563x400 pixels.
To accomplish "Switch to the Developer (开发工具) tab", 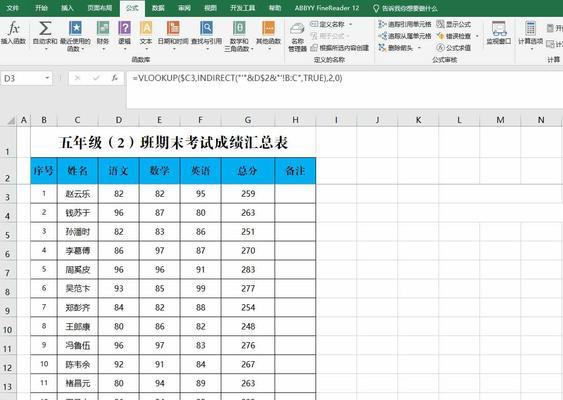I will pyautogui.click(x=242, y=8).
